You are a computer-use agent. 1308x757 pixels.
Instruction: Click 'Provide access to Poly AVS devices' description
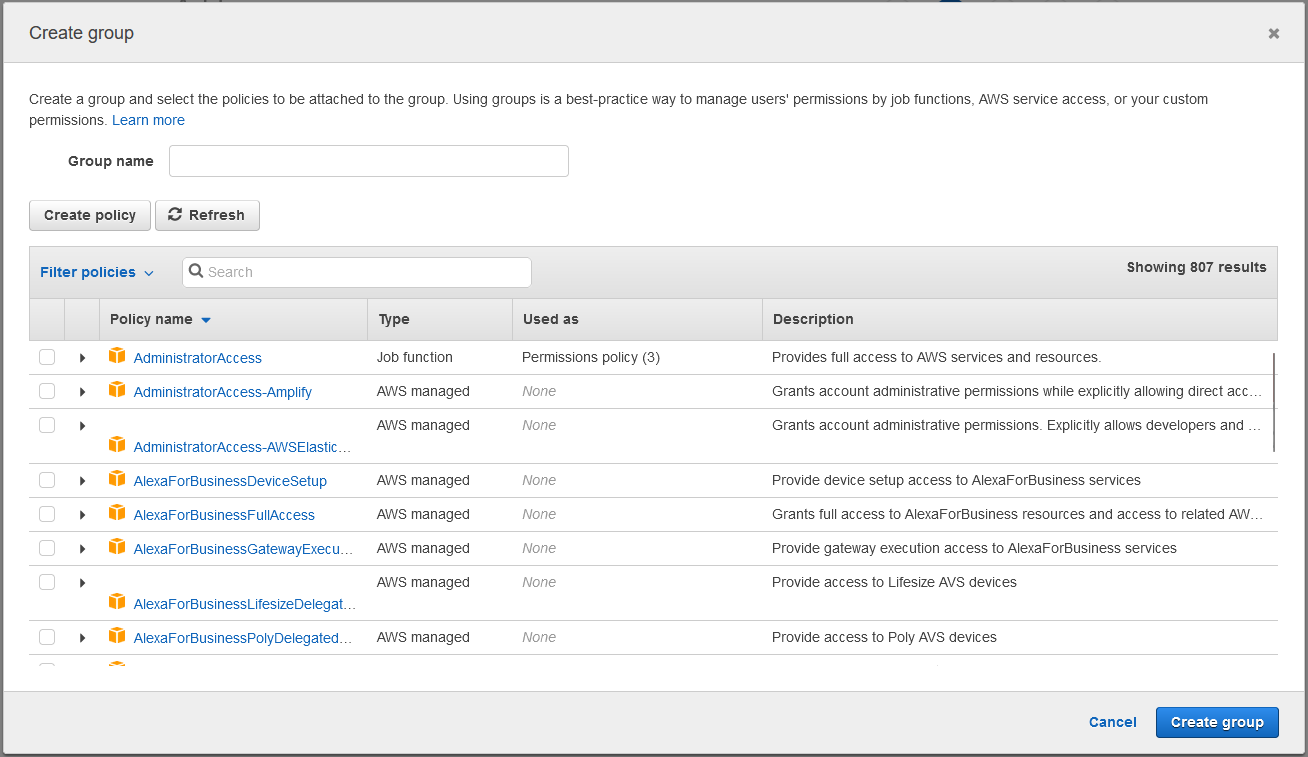click(884, 637)
